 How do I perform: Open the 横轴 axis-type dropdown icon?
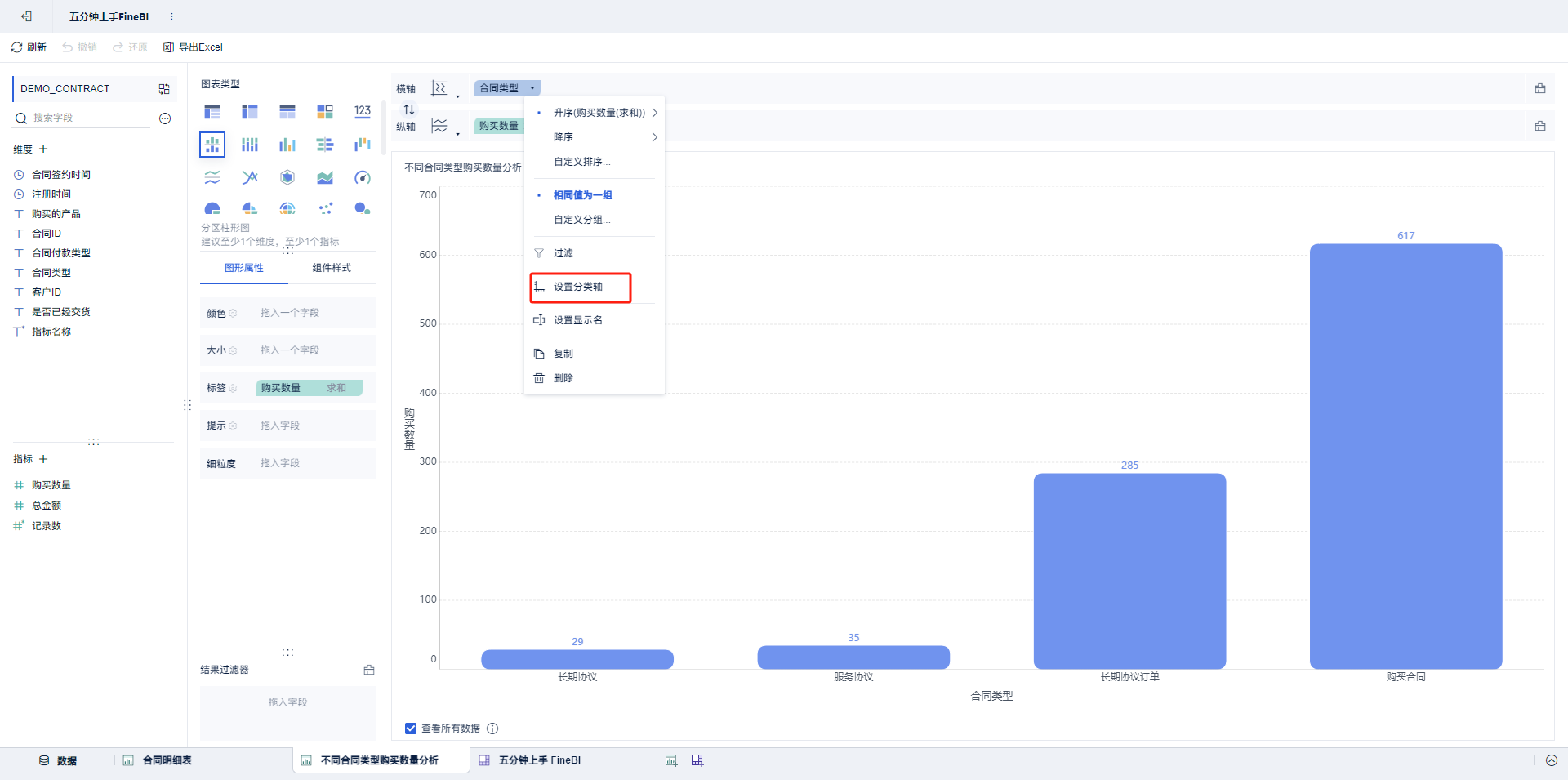coord(445,89)
